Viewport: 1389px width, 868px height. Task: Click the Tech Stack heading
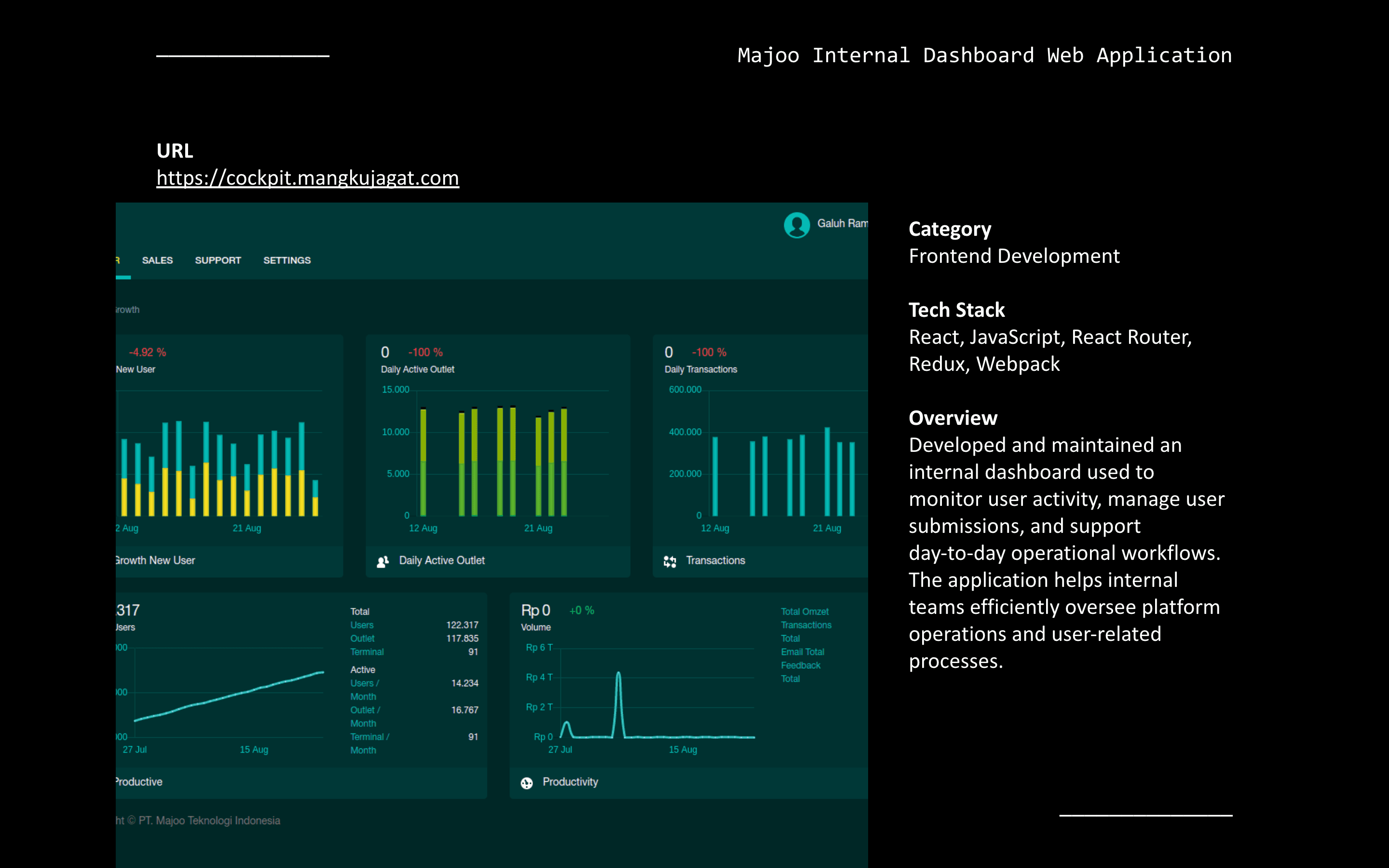[x=956, y=310]
